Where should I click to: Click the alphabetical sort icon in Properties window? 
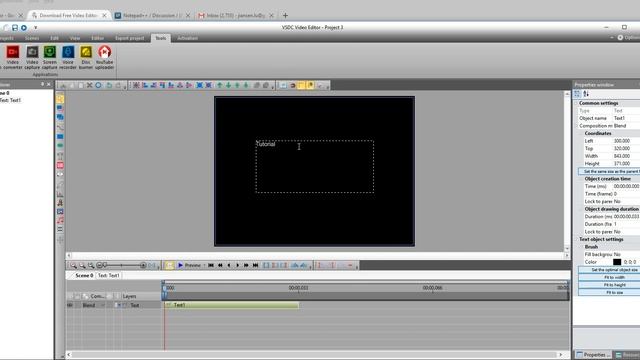(x=586, y=94)
